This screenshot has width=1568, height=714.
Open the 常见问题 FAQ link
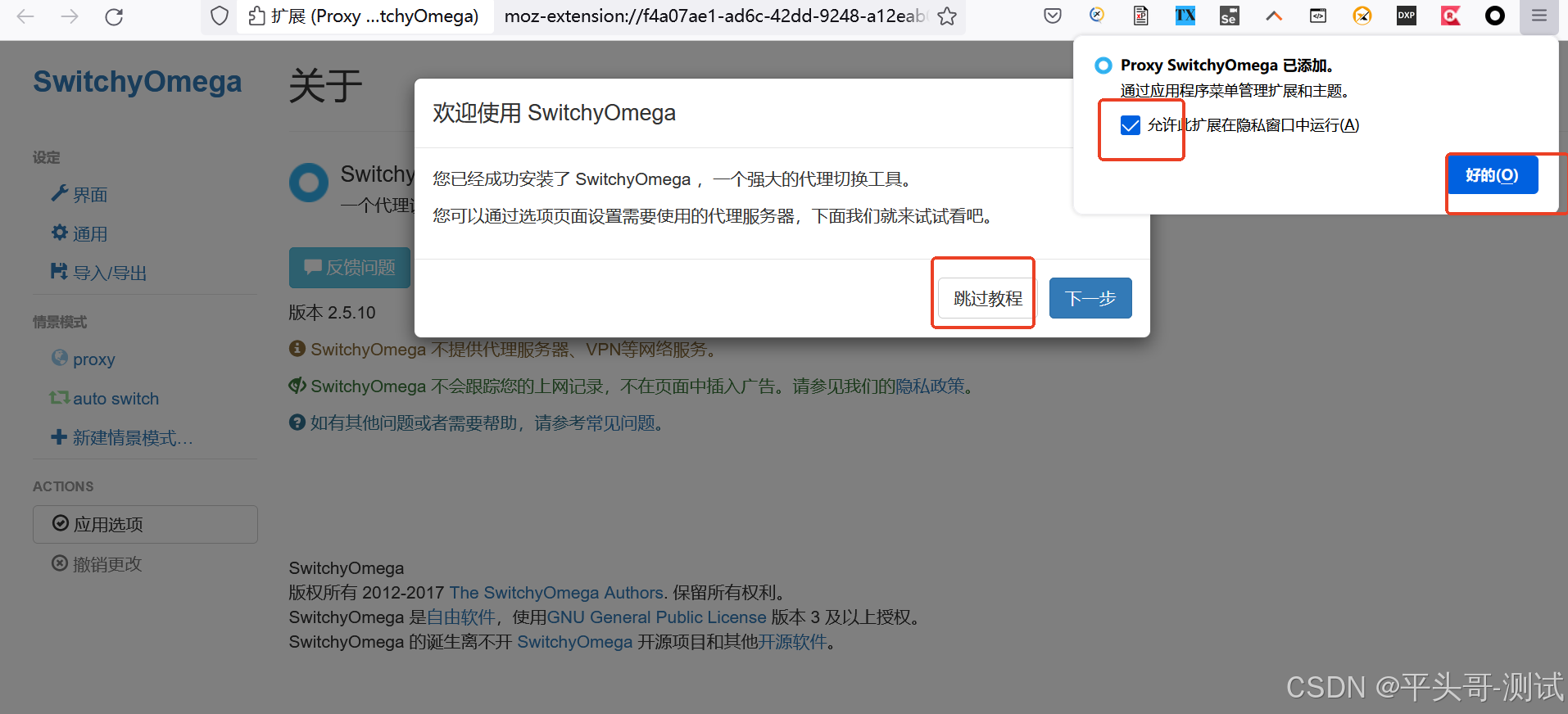[x=621, y=423]
